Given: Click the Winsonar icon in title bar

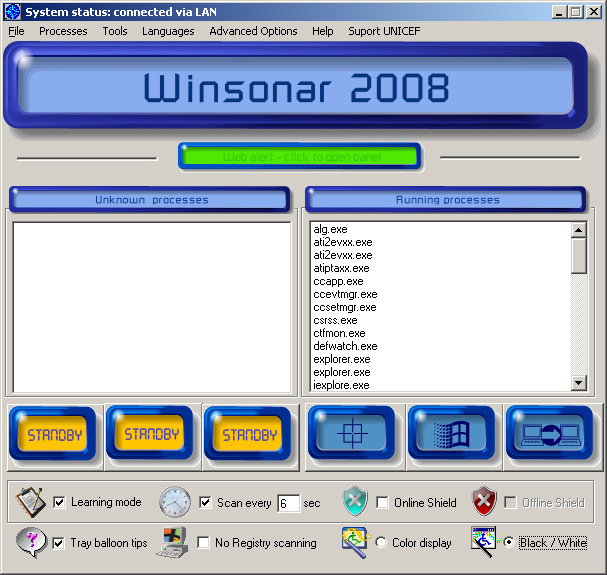Looking at the screenshot, I should click(12, 12).
